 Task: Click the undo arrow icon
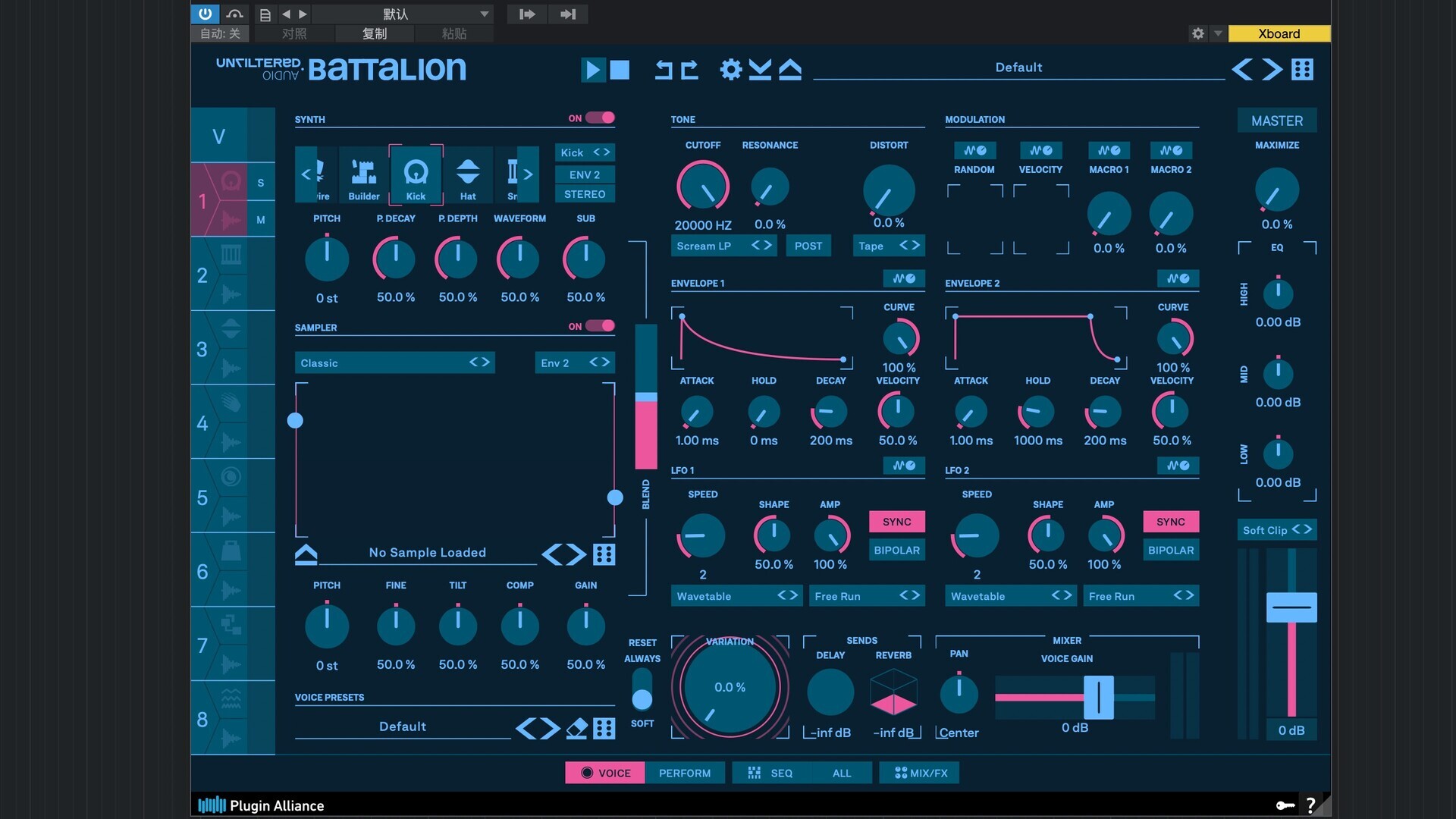(x=664, y=70)
